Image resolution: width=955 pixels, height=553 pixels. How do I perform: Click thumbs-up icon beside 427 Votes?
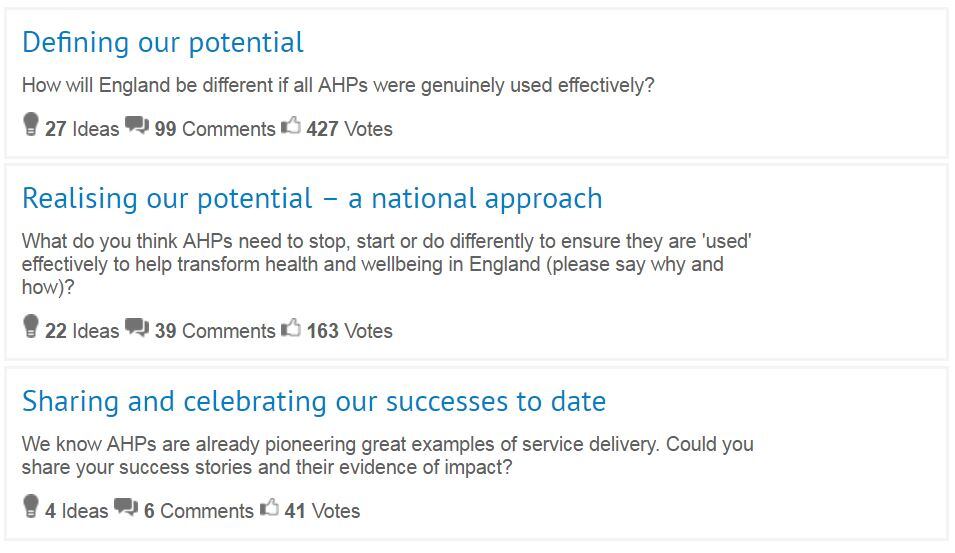click(x=291, y=125)
